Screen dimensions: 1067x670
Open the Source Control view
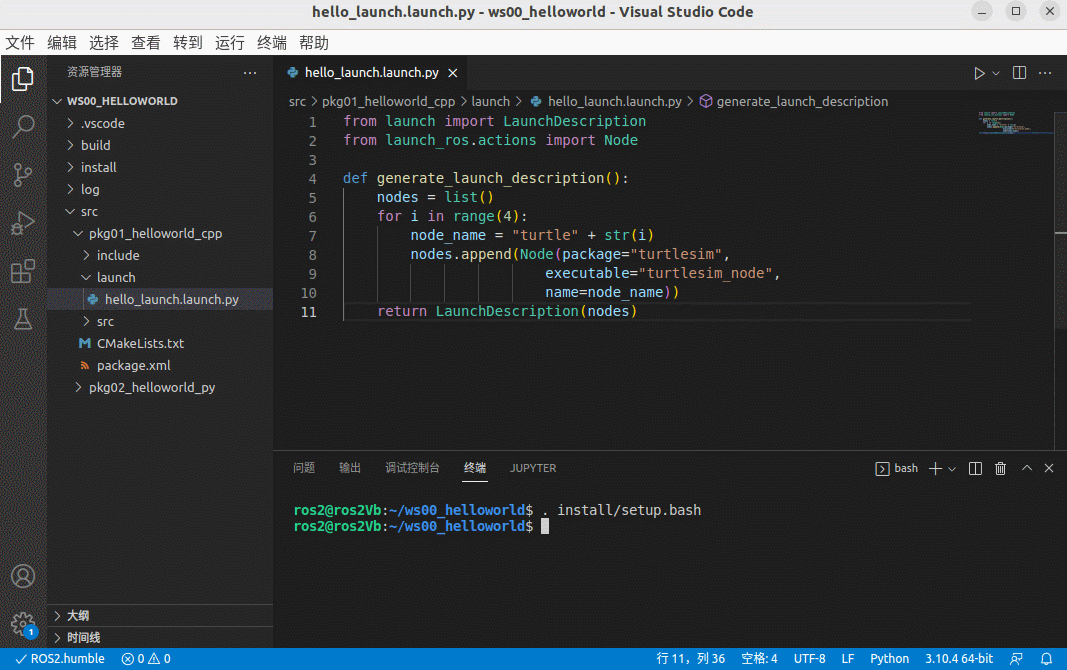point(23,175)
